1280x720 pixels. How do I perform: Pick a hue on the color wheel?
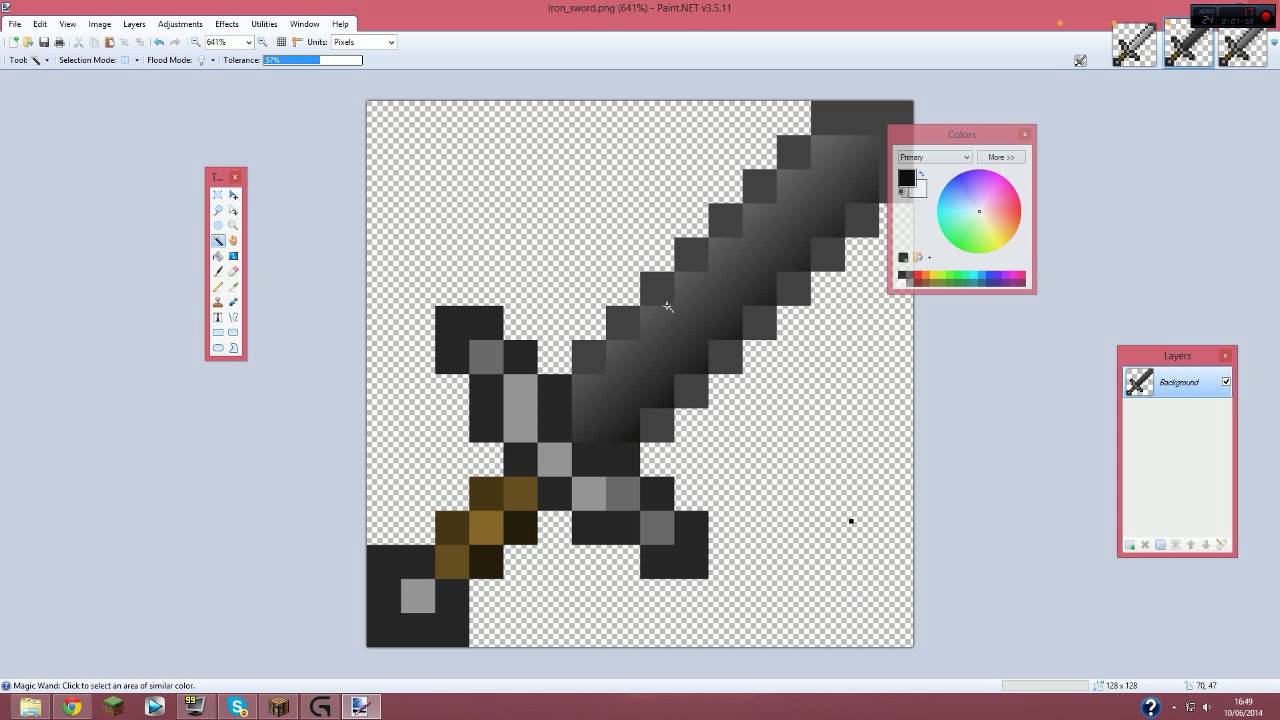[x=979, y=211]
